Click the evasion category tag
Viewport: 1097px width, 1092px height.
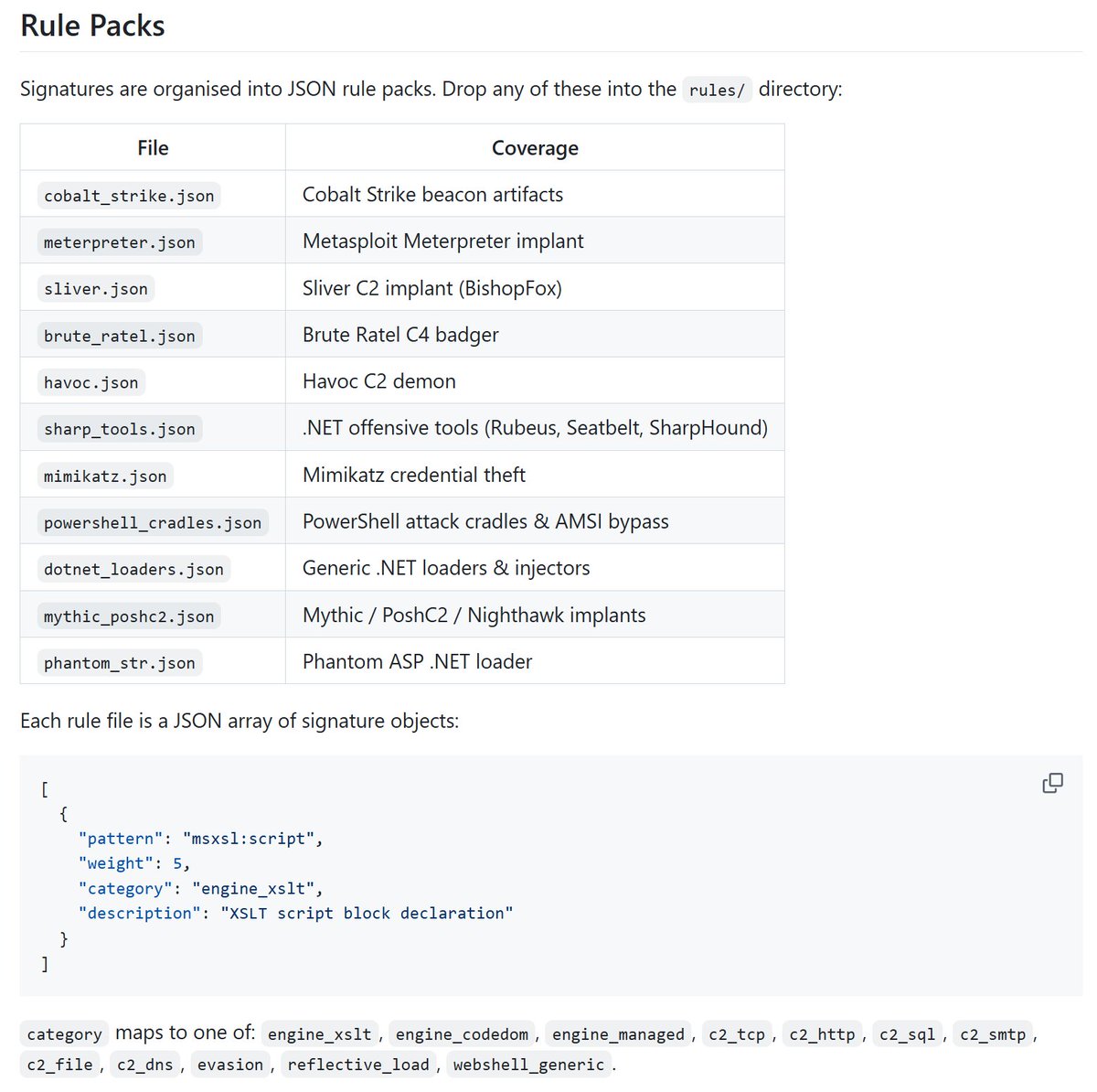click(x=230, y=1065)
